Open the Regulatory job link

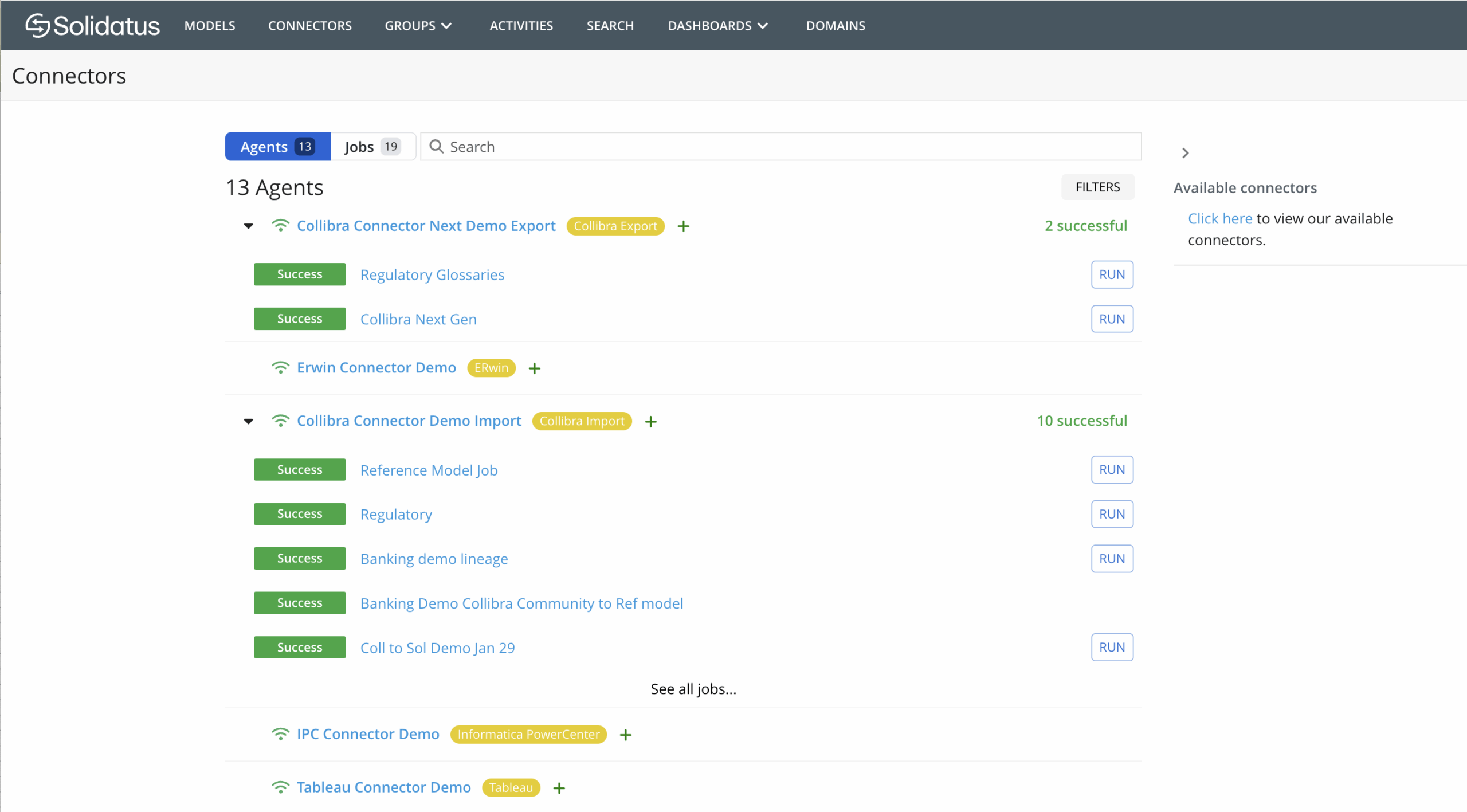397,515
